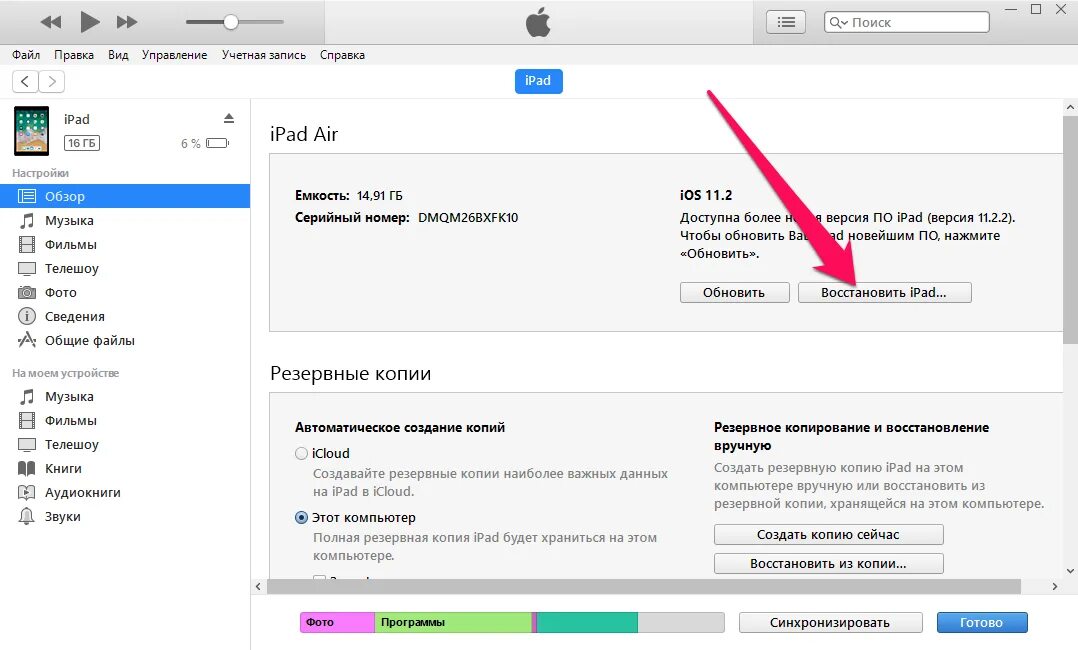Click the Емкость 14,91 ГБ value

380,195
